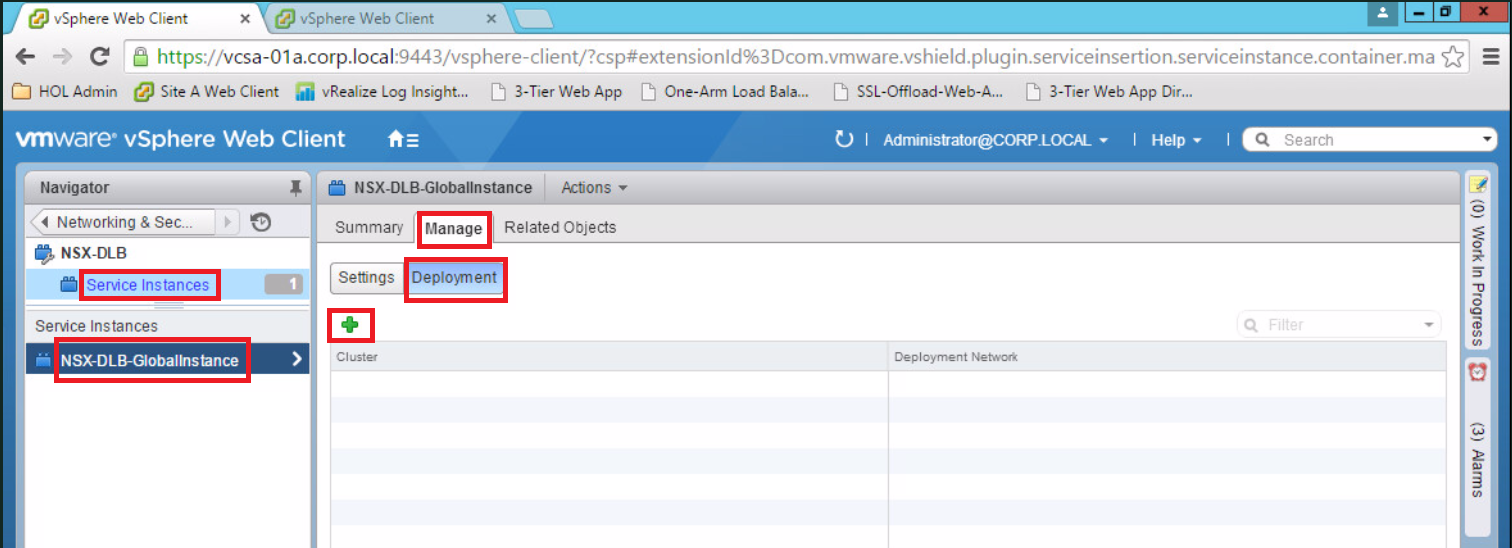The width and height of the screenshot is (1512, 548).
Task: Reload the page in the browser
Action: coord(99,57)
